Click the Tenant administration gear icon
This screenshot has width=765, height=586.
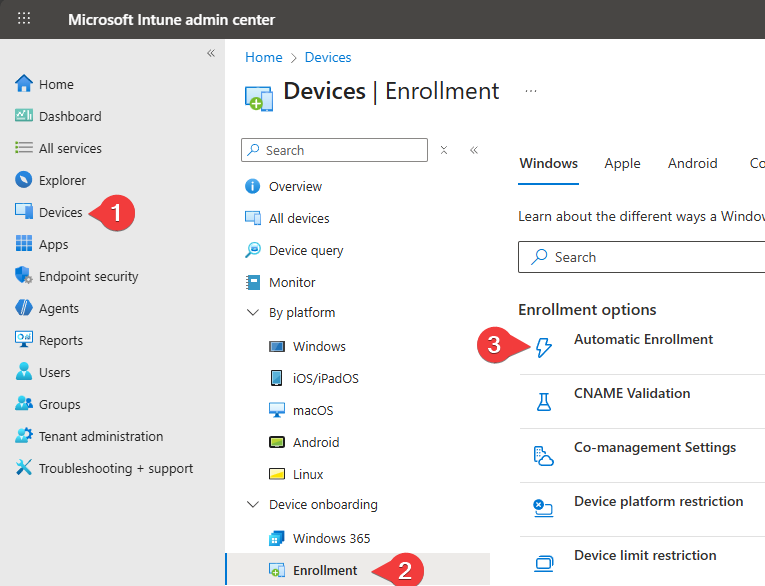tap(24, 435)
